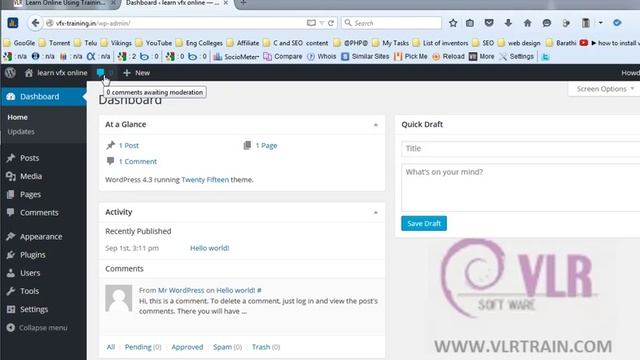This screenshot has height=360, width=640.
Task: Click inside the browser Search field
Action: (x=392, y=23)
